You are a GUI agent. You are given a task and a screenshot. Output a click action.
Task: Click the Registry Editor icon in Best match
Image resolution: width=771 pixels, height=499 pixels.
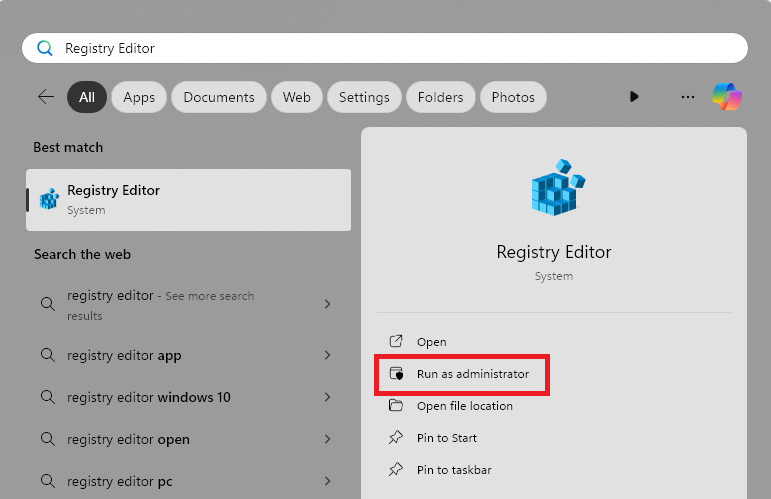point(49,199)
